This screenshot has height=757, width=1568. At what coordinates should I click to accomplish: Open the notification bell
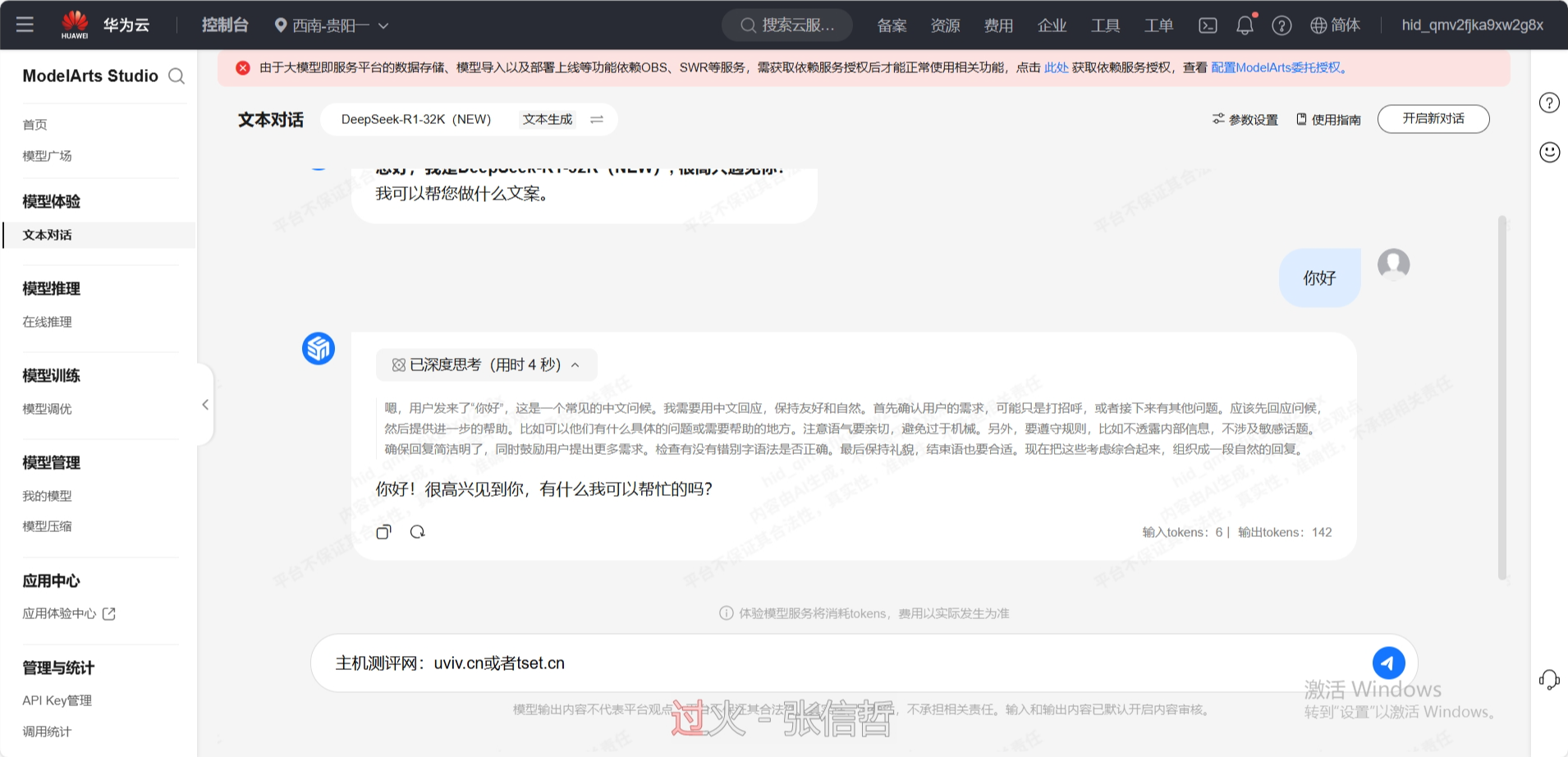(1245, 25)
